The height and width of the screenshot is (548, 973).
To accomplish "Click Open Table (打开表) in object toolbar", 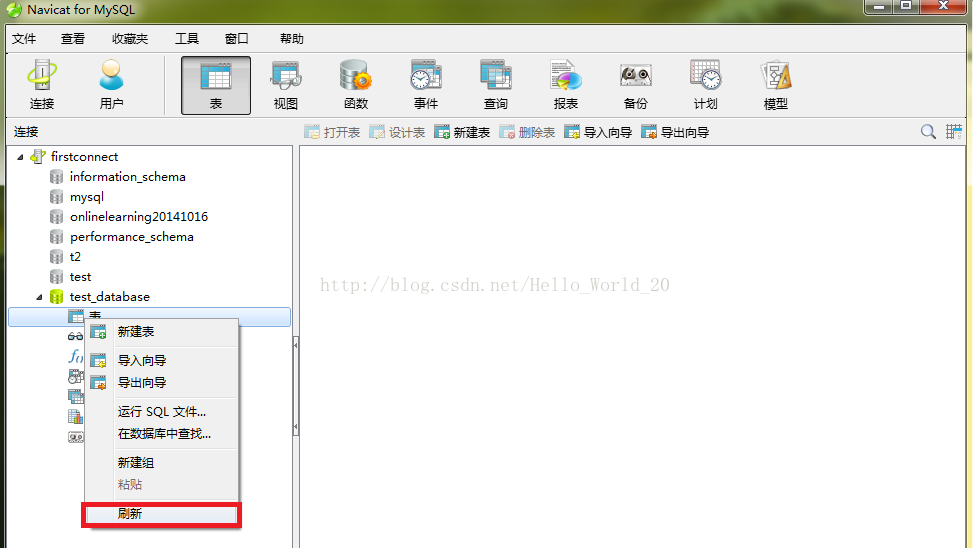I will (332, 132).
